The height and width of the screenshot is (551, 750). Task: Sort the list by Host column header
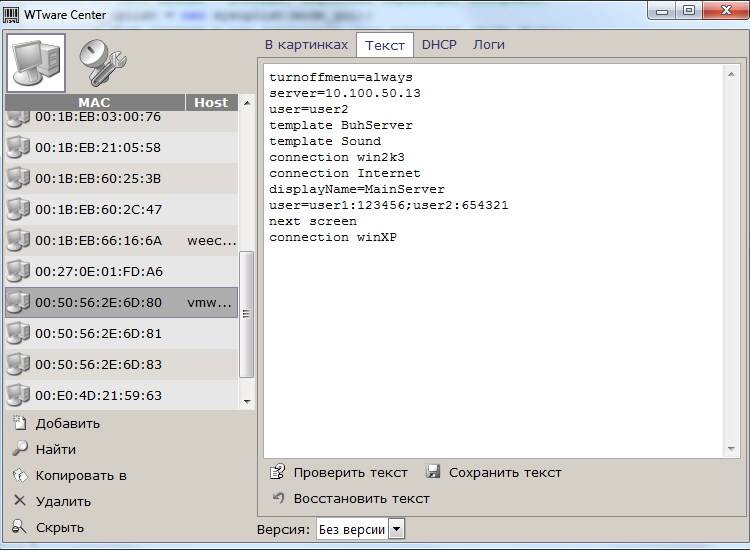click(x=211, y=102)
